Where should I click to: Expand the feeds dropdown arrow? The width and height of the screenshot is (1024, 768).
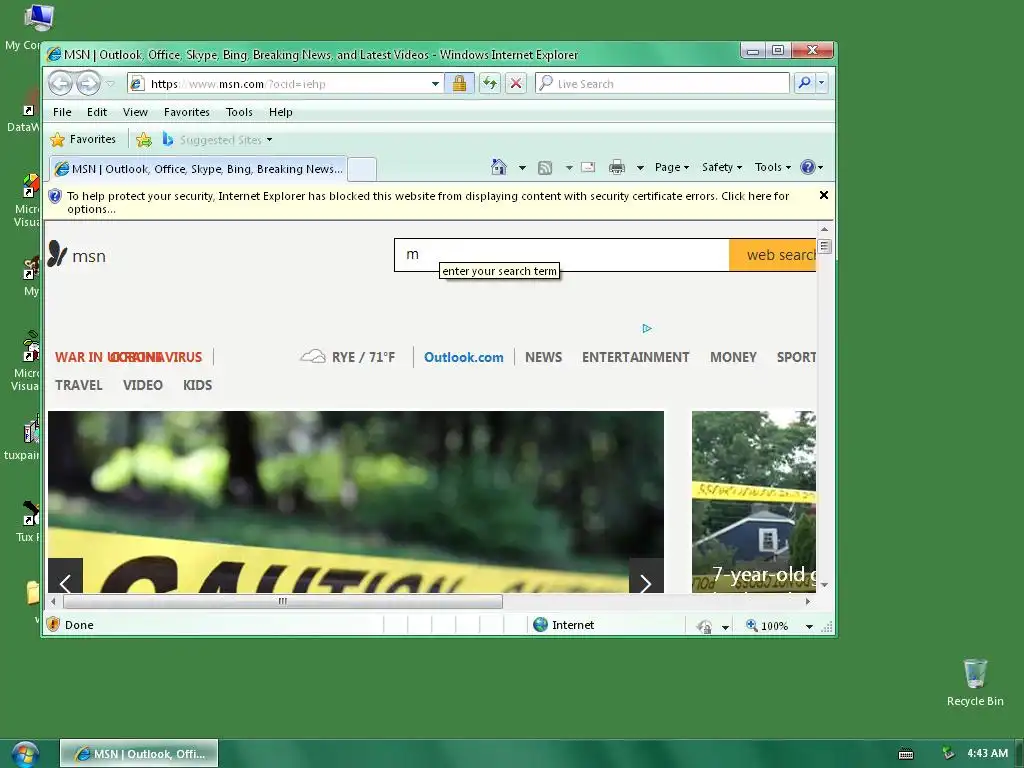pyautogui.click(x=569, y=168)
